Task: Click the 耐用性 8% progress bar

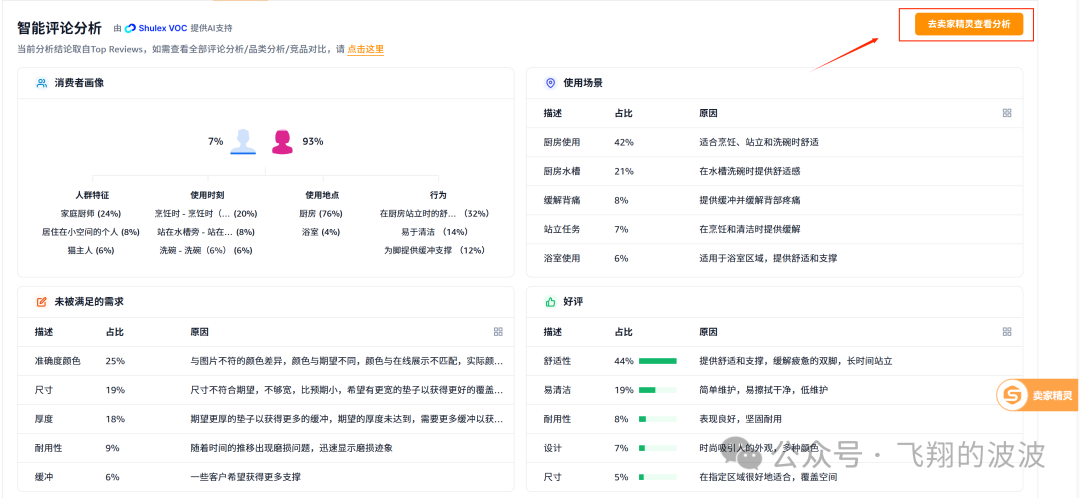Action: (x=657, y=419)
